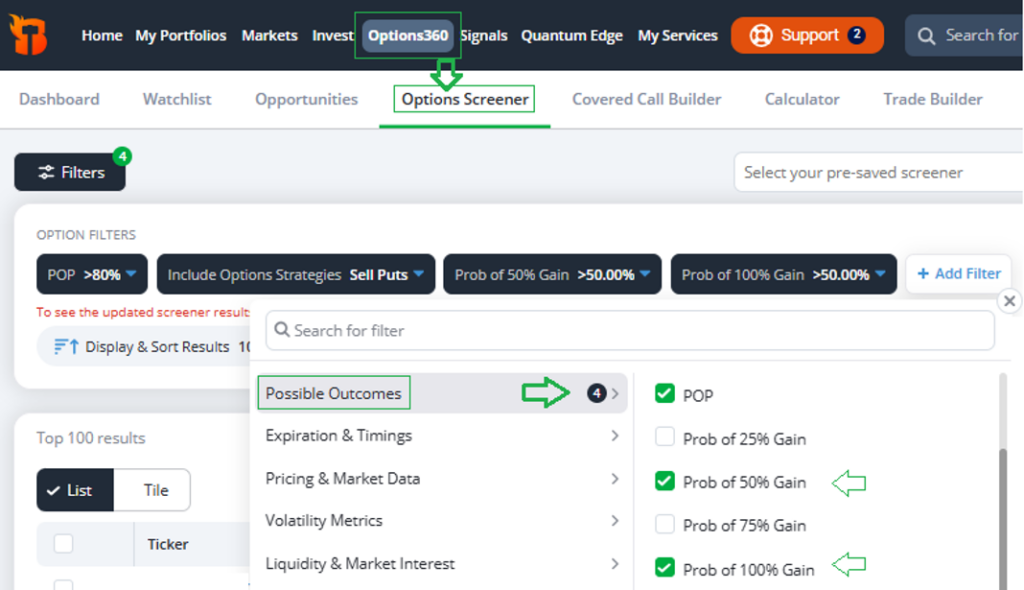The height and width of the screenshot is (590, 1024).
Task: Click the plus icon on Add Filter
Action: [x=923, y=274]
